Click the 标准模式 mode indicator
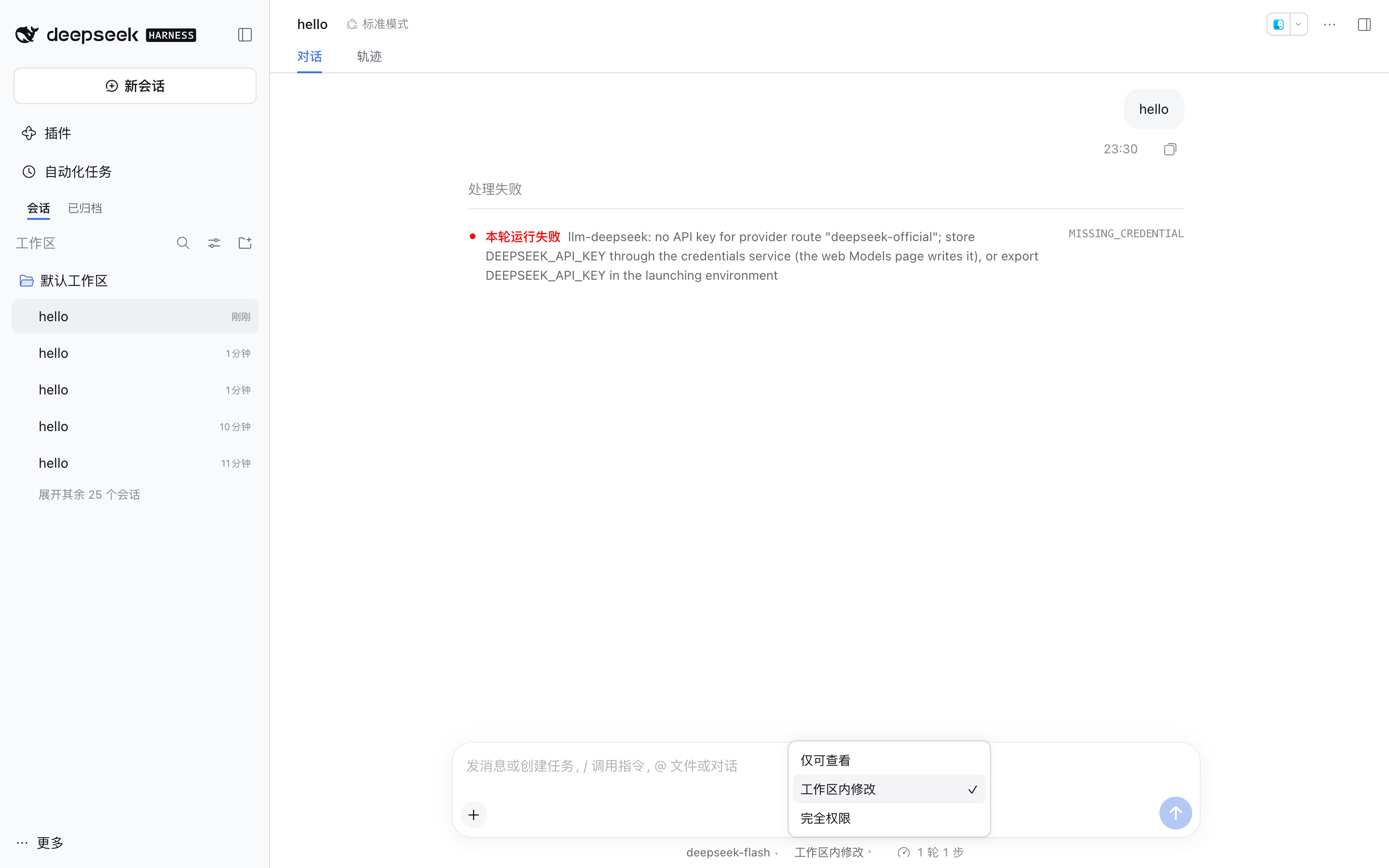Image resolution: width=1389 pixels, height=868 pixels. pyautogui.click(x=377, y=24)
